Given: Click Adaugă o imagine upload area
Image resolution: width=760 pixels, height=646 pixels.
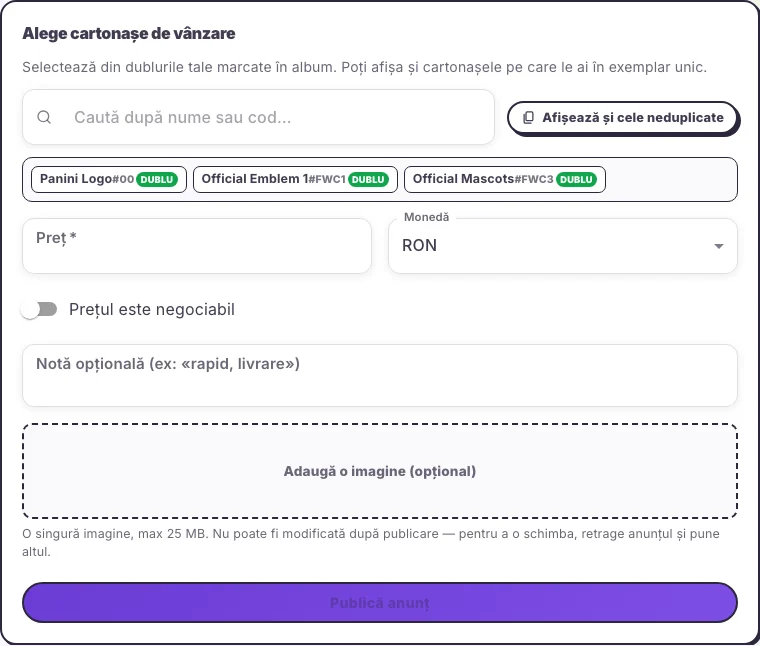Looking at the screenshot, I should pyautogui.click(x=380, y=471).
